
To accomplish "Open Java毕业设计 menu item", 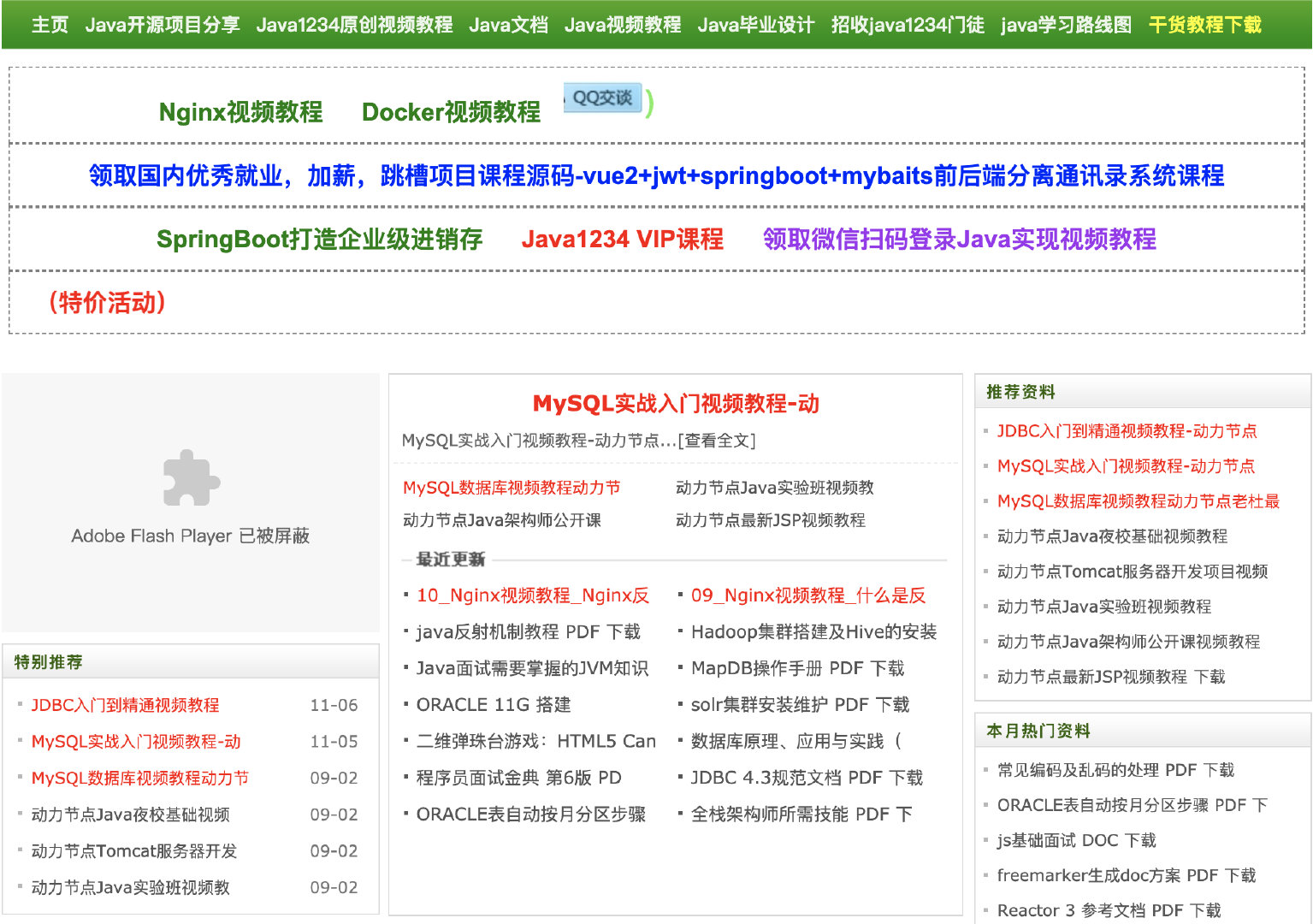I will [x=756, y=25].
